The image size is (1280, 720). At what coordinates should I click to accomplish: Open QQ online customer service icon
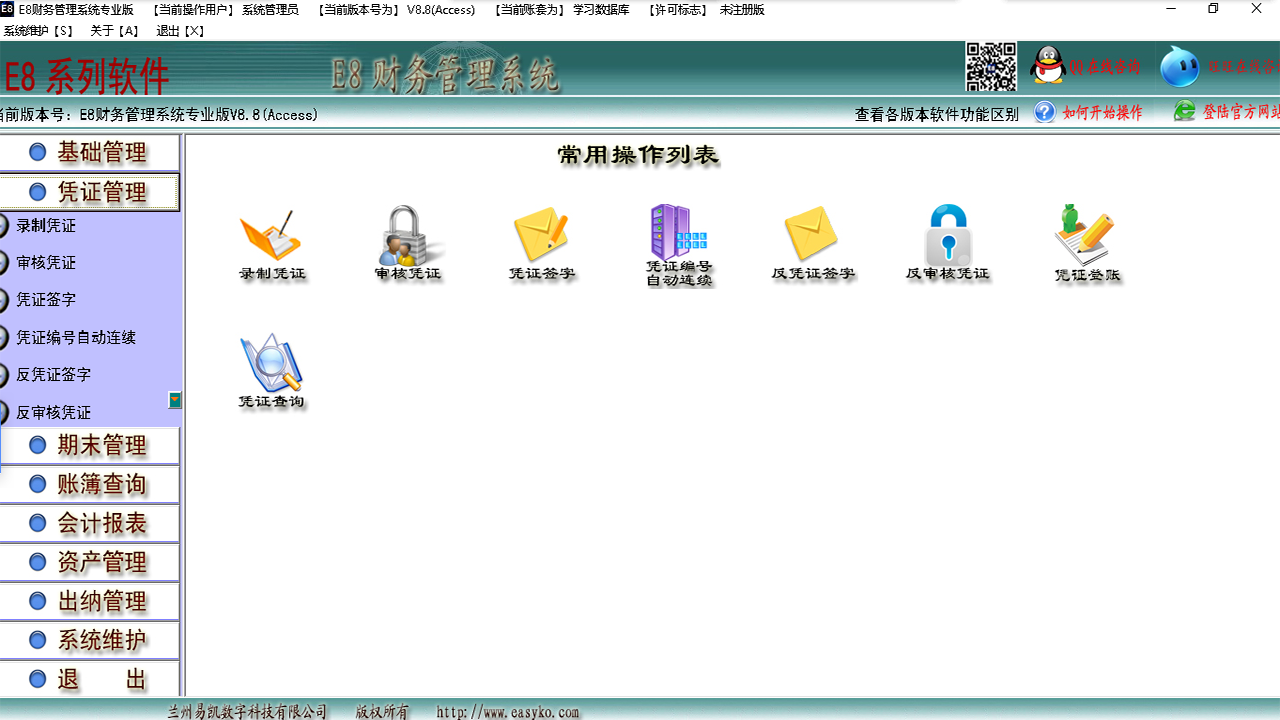[x=1048, y=65]
